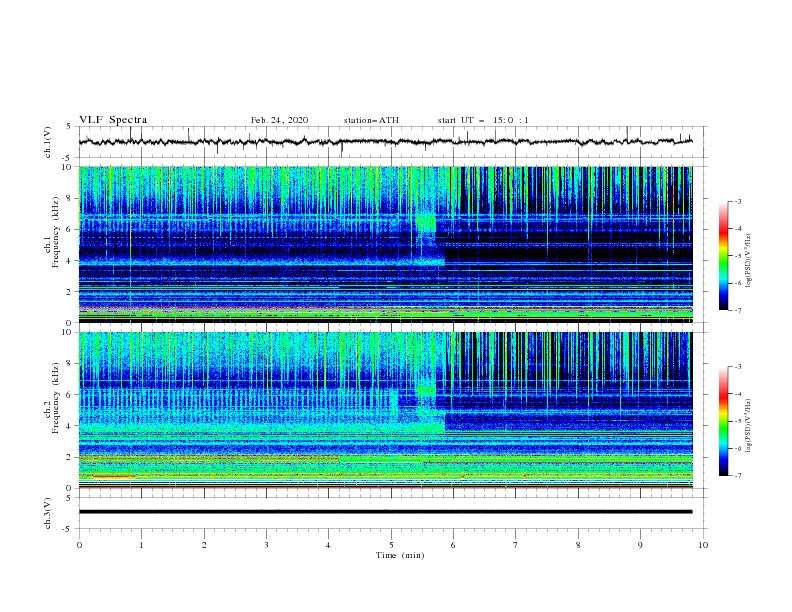Click the "Time (min)" axis label
This screenshot has height=612, width=792.
coord(400,555)
